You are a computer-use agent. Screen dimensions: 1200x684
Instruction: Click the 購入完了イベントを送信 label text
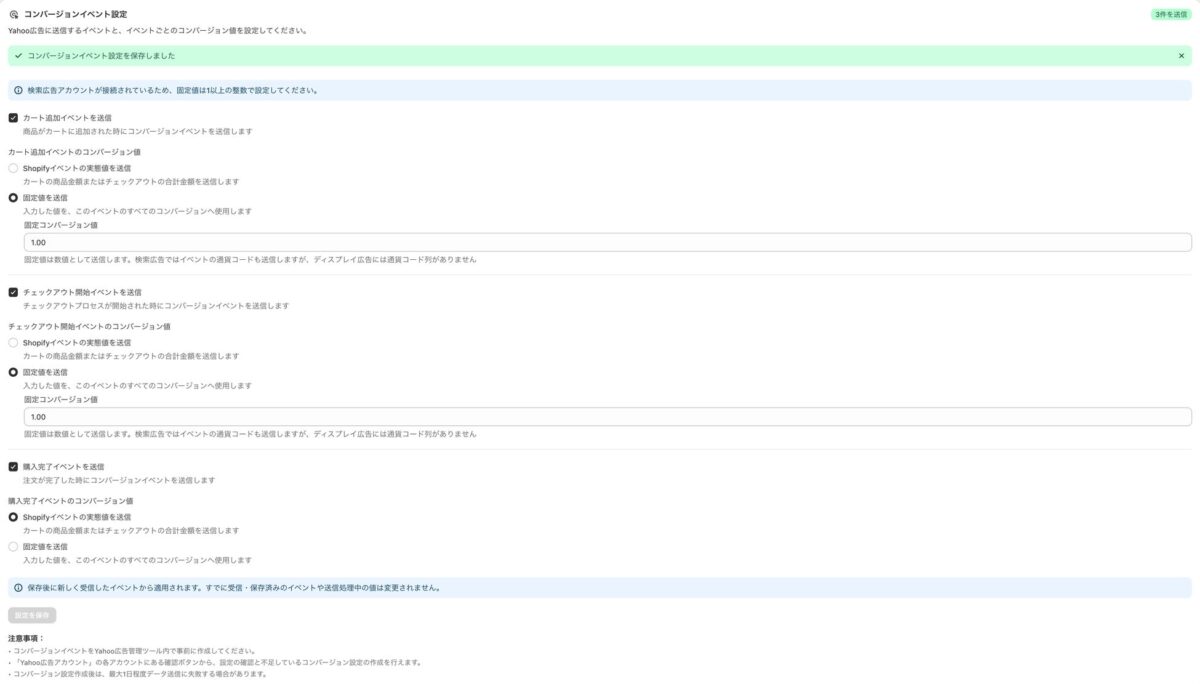tap(64, 466)
